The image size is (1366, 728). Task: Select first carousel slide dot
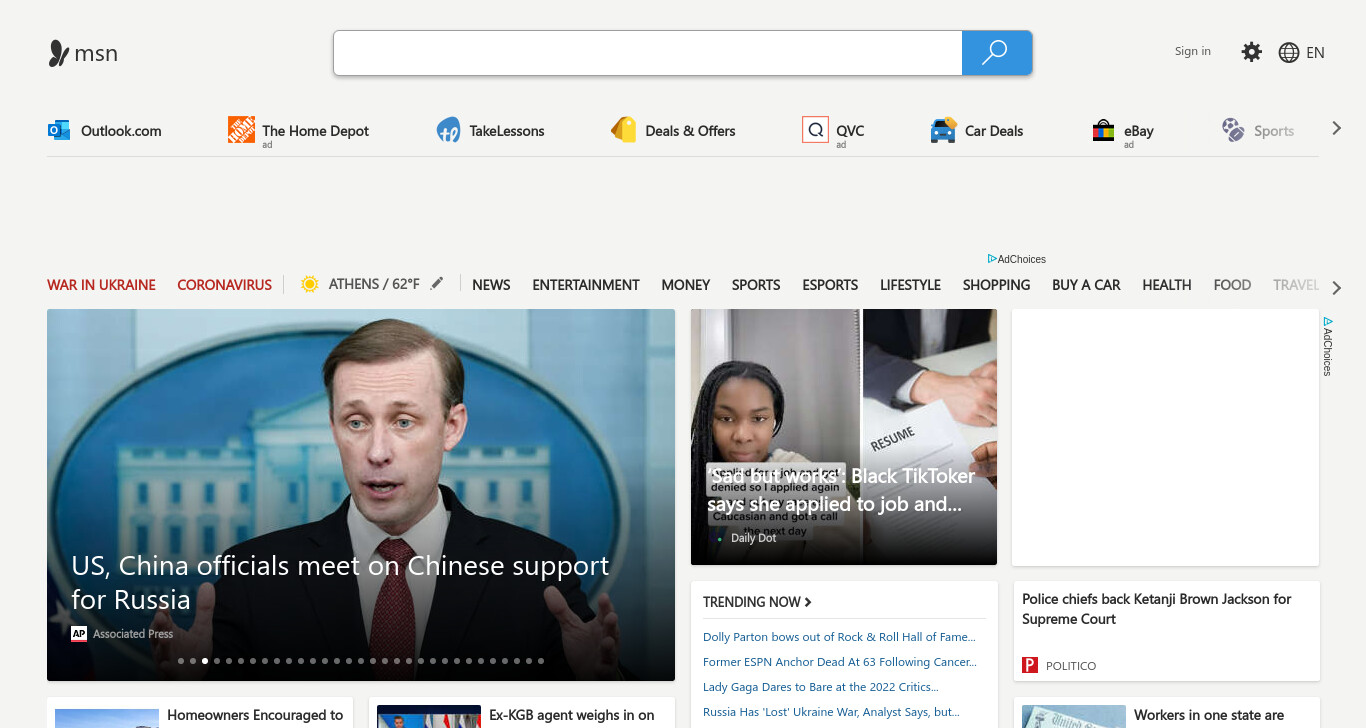[x=181, y=661]
